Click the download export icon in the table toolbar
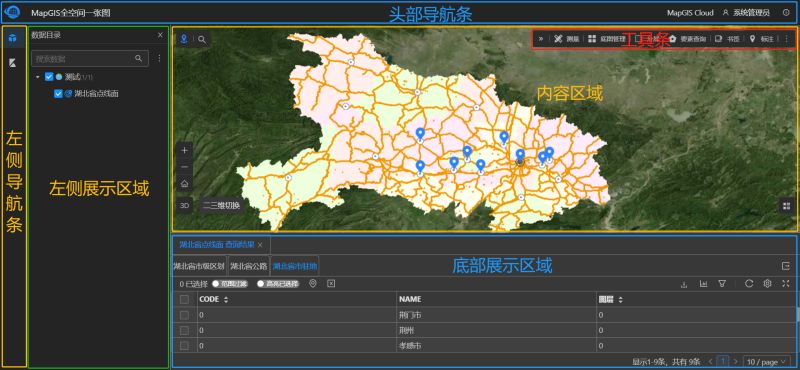800x370 pixels. point(684,284)
